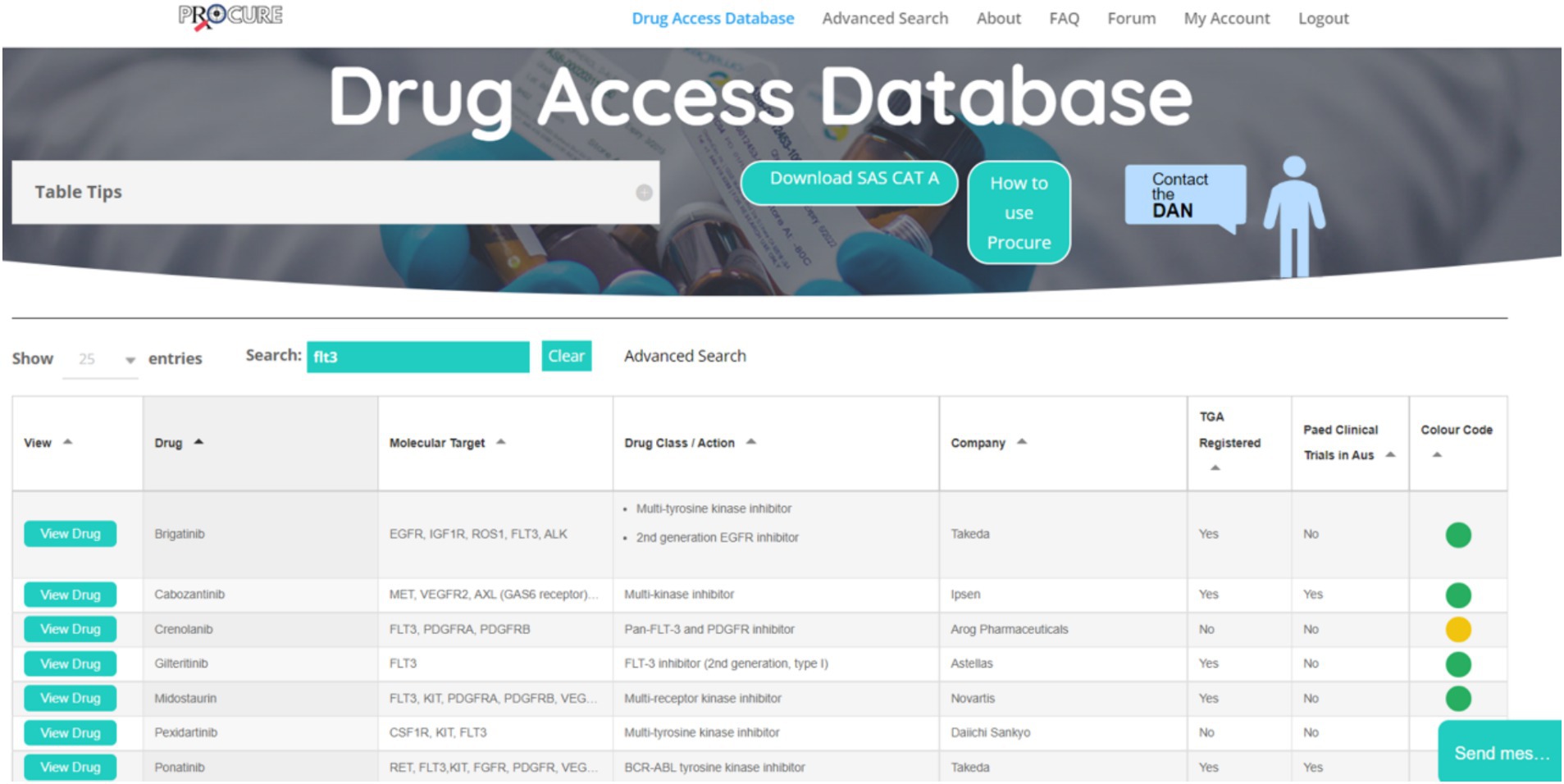Click the search input containing flt3
The height and width of the screenshot is (784, 1564).
(x=417, y=357)
